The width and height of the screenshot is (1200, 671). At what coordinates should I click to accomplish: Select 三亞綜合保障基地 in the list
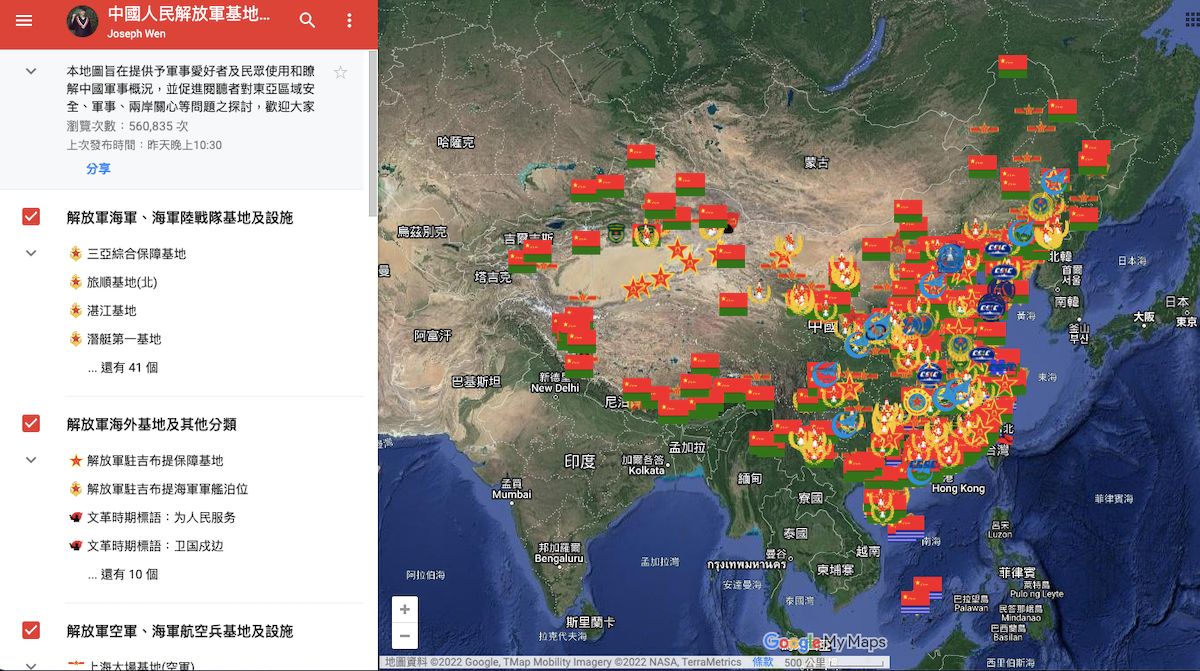coord(136,254)
